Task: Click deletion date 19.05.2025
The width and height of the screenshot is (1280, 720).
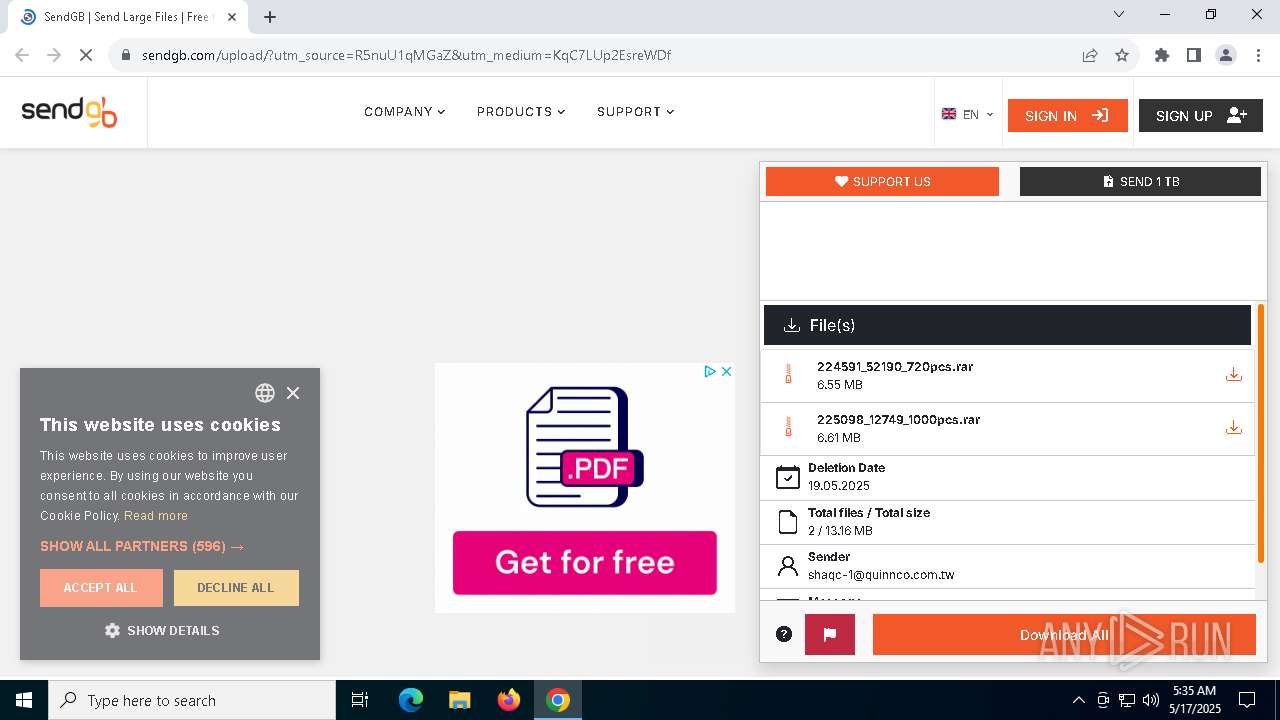Action: coord(839,486)
